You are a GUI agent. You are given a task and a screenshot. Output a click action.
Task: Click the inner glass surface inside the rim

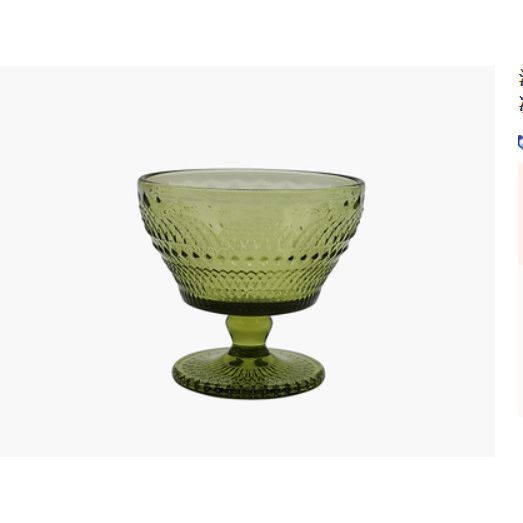pos(251,180)
